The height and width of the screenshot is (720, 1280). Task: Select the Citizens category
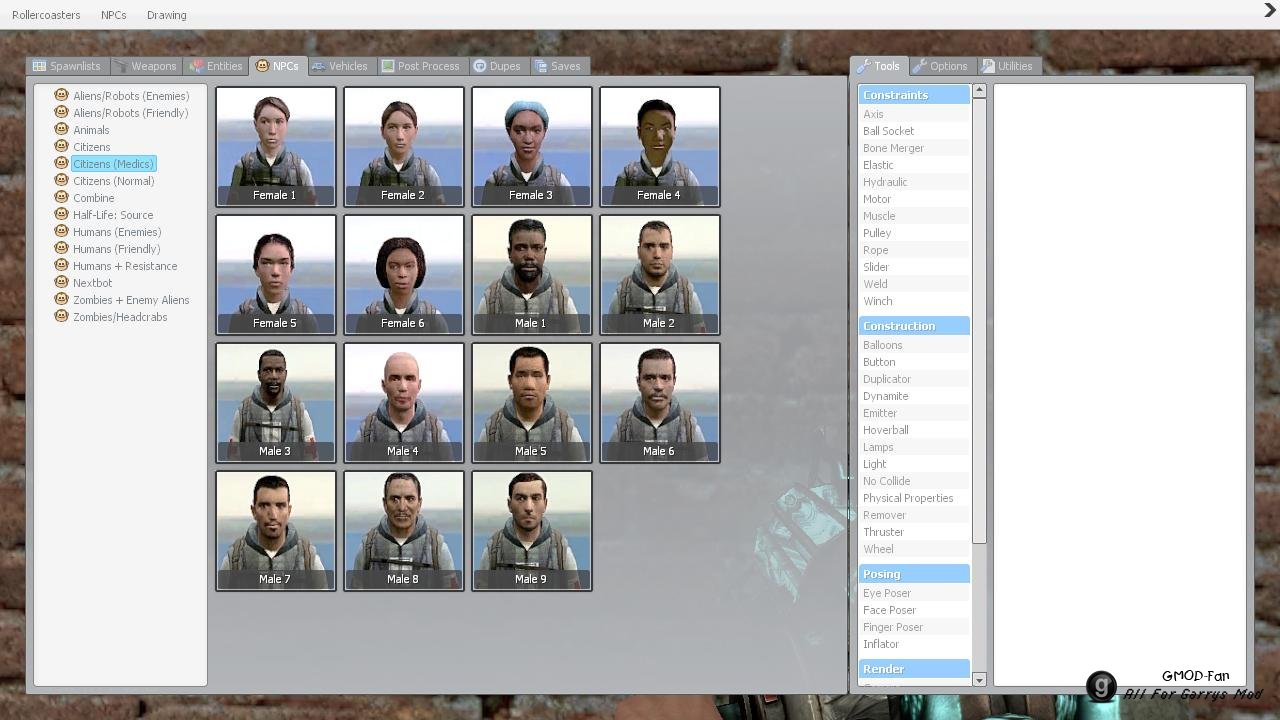pyautogui.click(x=91, y=147)
